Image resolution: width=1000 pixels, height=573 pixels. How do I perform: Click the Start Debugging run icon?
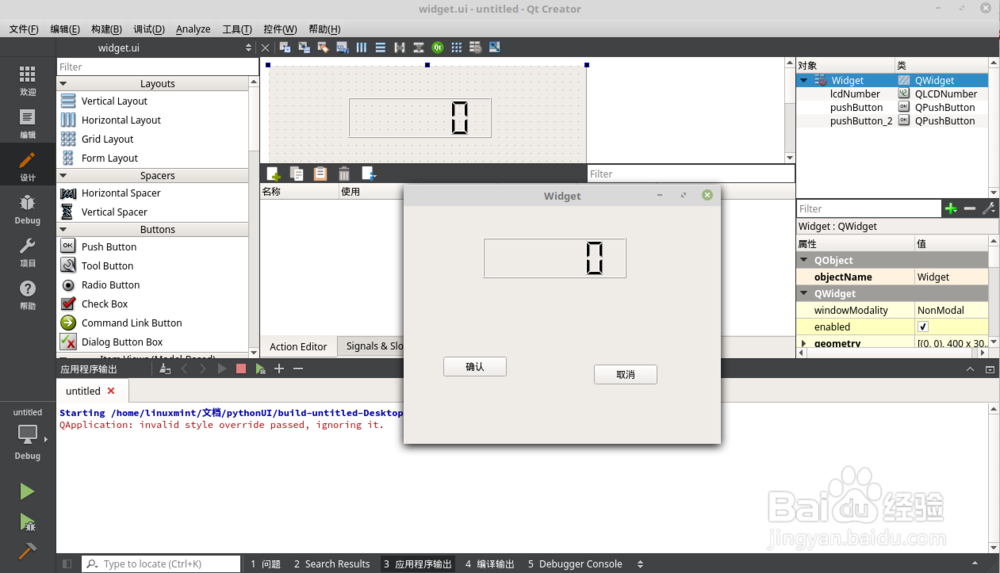(x=27, y=522)
